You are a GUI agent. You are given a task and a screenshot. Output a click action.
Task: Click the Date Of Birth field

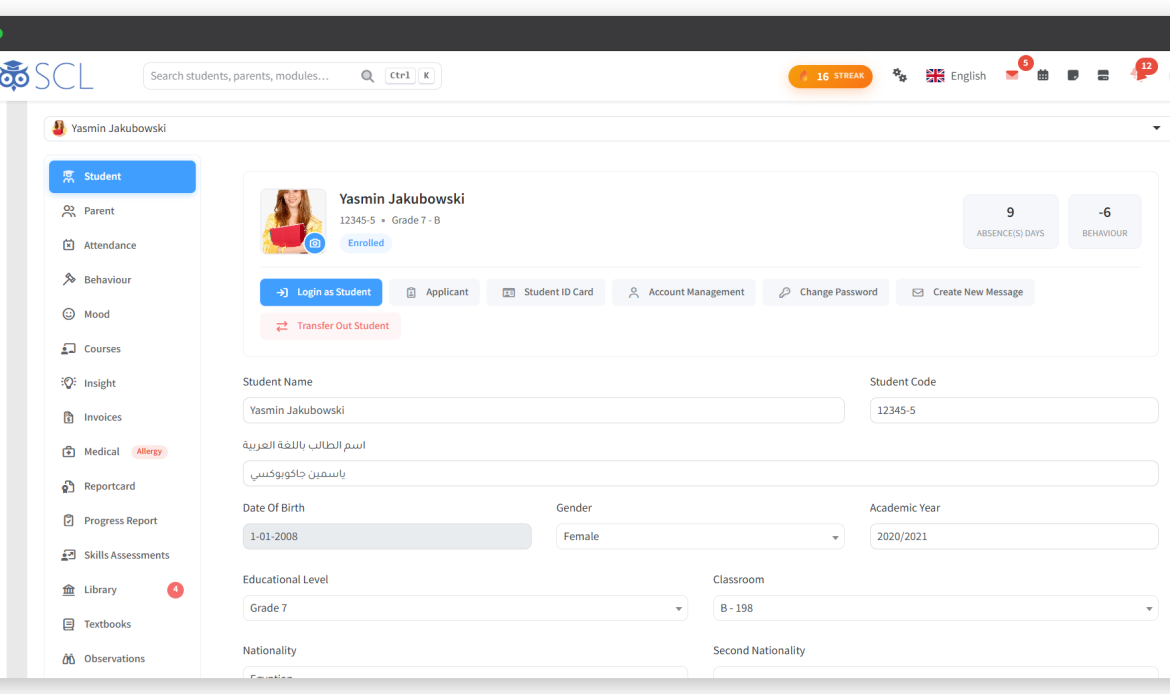(387, 537)
